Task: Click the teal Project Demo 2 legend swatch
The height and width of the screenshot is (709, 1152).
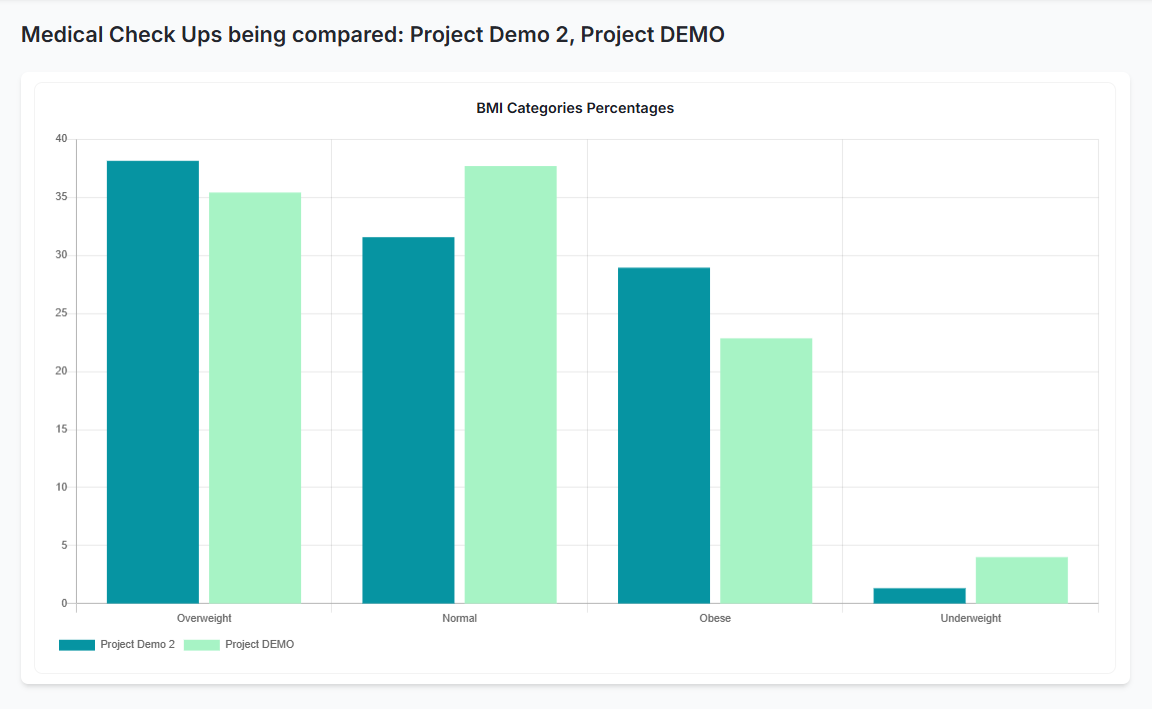Action: click(x=77, y=645)
